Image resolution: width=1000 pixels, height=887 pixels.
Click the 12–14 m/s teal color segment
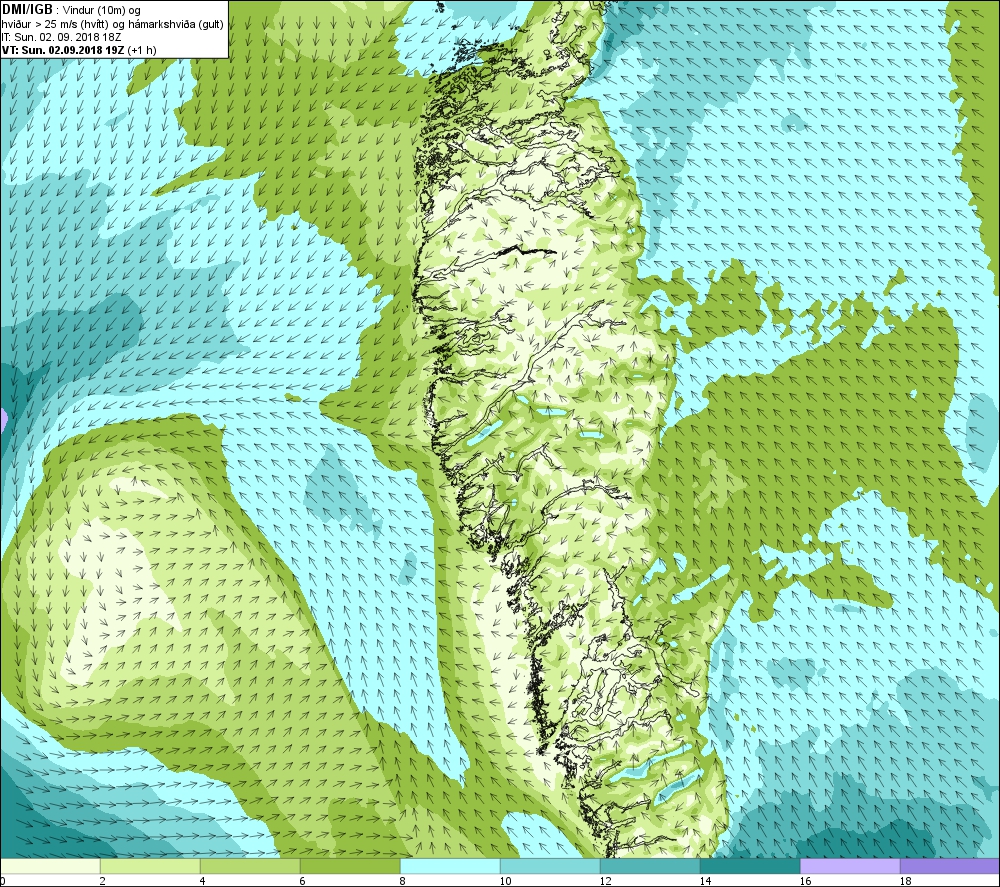pos(650,866)
